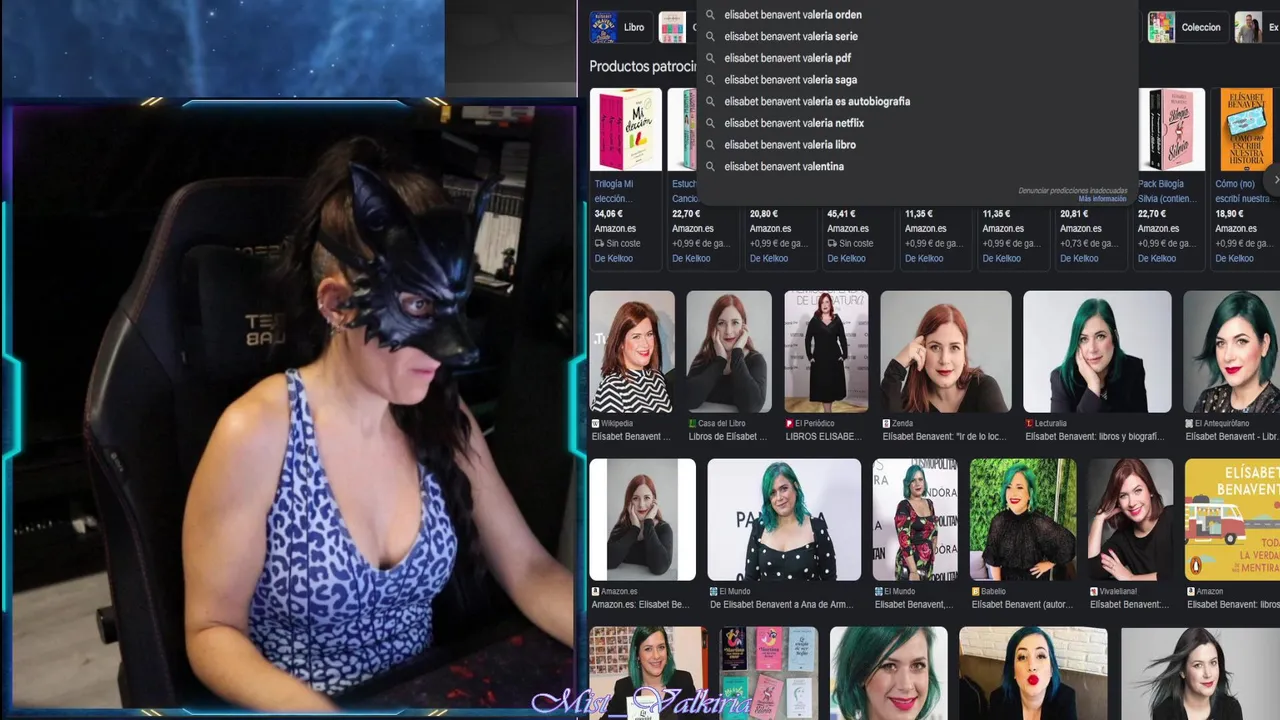Open El Periódico full-length image result
Image resolution: width=1280 pixels, height=720 pixels.
point(826,352)
